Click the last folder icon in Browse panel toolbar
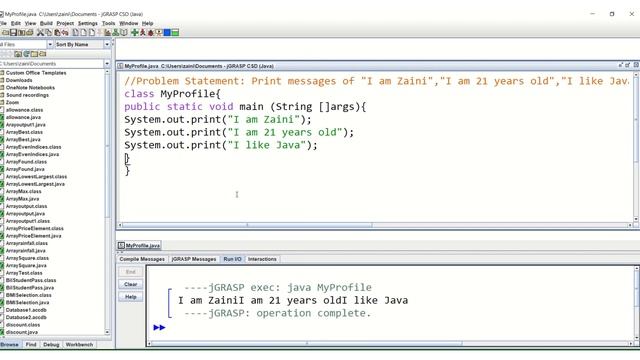640x360 pixels. point(43,54)
